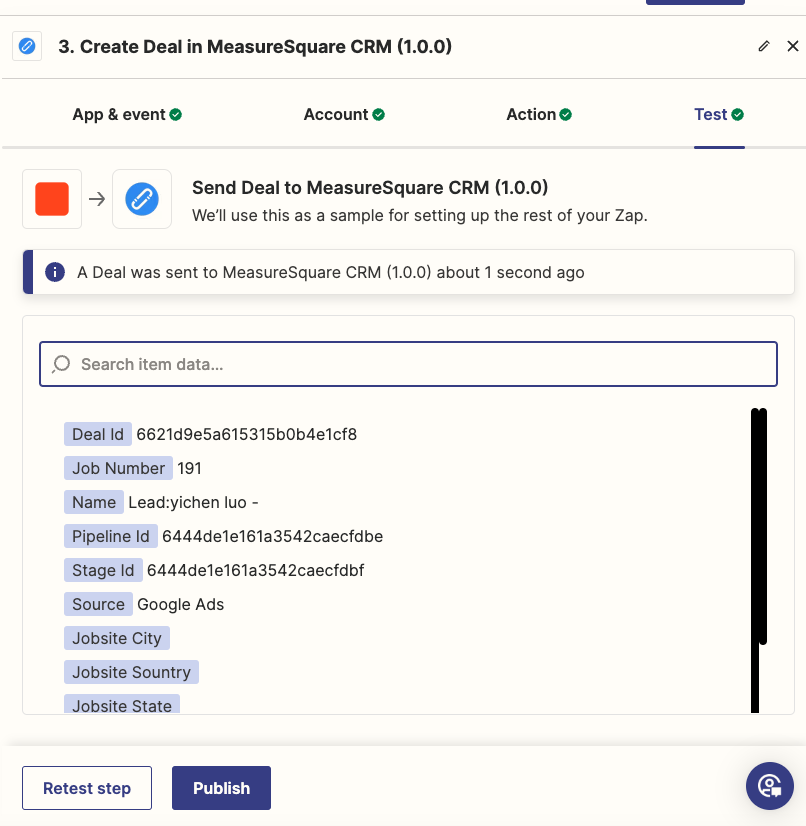Screen dimensions: 806x826
Task: Click the MeasureSquare app icon beside step title
Action: 27,46
